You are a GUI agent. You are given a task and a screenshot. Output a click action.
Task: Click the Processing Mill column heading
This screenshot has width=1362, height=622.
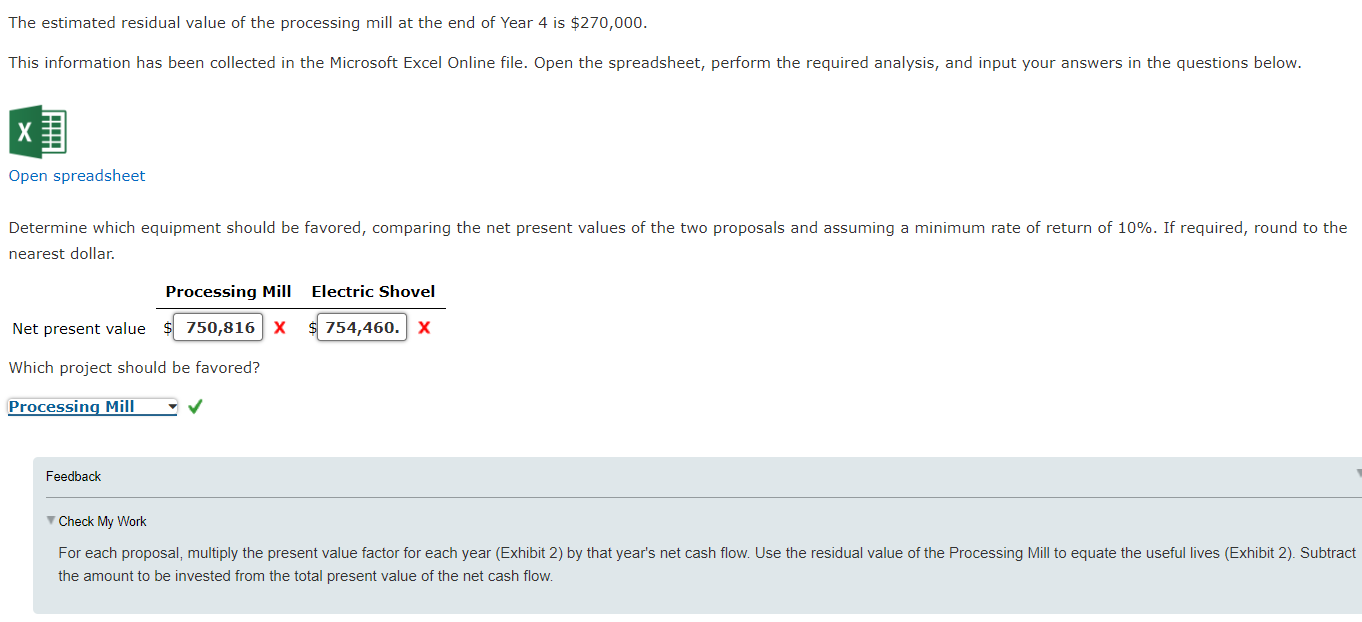pos(228,291)
